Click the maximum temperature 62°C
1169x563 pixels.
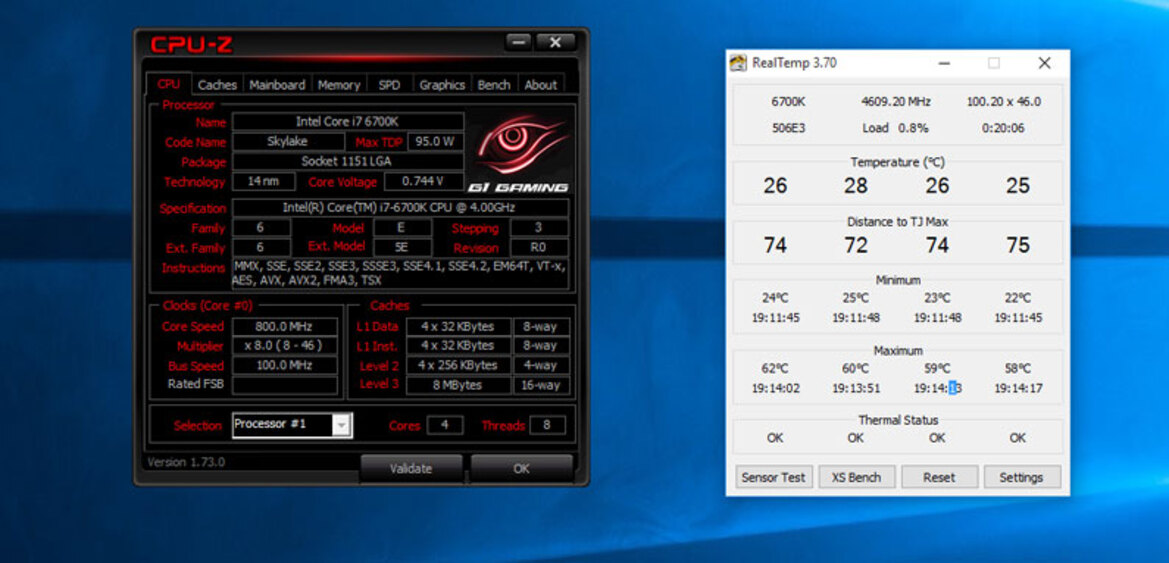(775, 368)
